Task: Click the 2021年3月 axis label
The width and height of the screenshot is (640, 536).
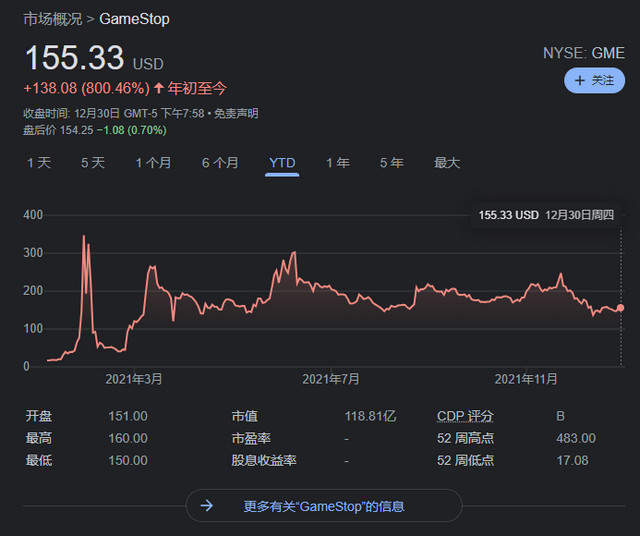Action: coord(134,379)
